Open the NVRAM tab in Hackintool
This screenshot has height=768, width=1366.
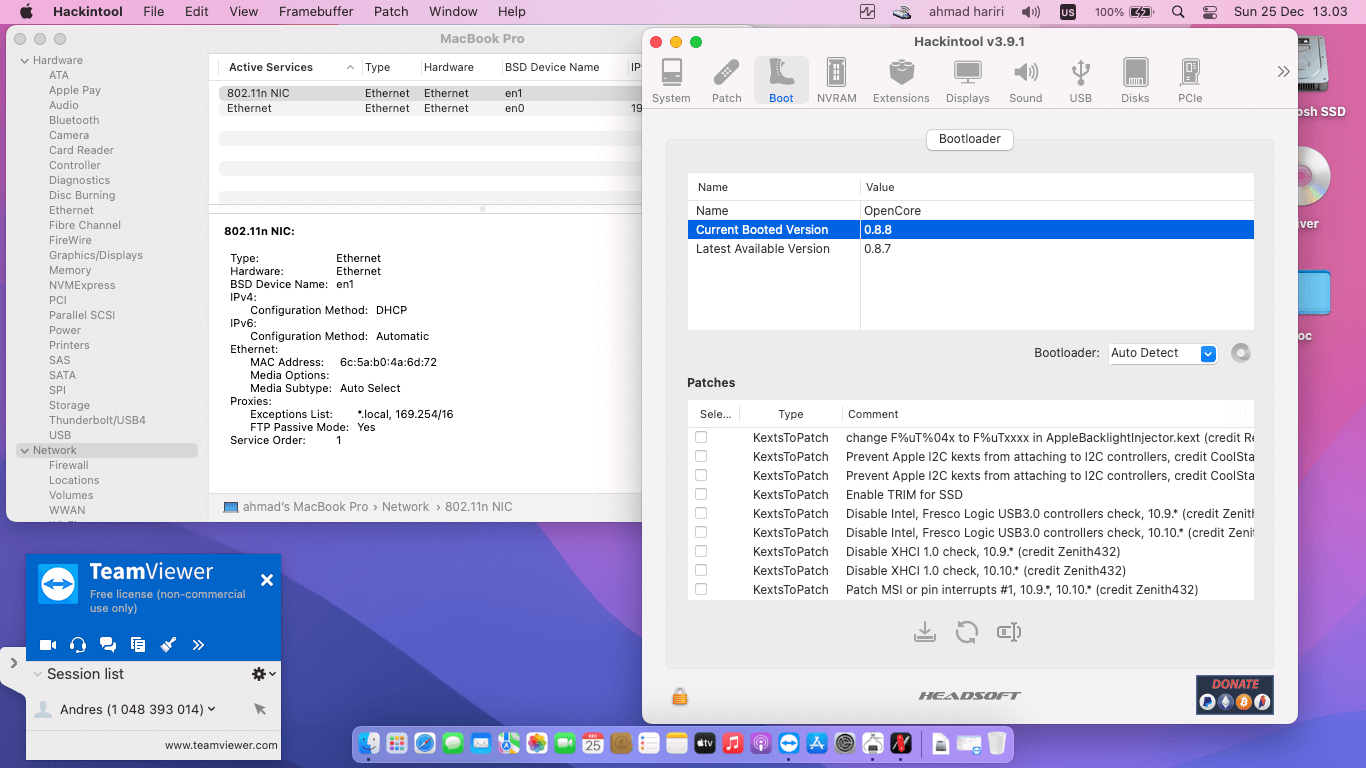[836, 81]
